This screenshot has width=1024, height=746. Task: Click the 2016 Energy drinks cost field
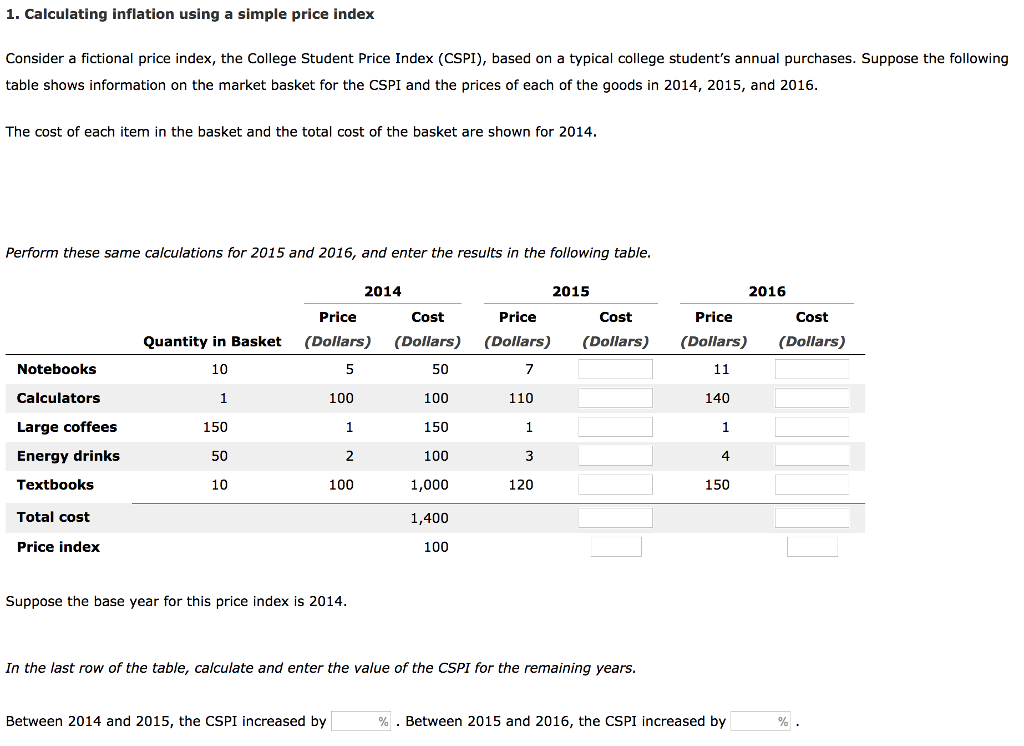pyautogui.click(x=811, y=456)
